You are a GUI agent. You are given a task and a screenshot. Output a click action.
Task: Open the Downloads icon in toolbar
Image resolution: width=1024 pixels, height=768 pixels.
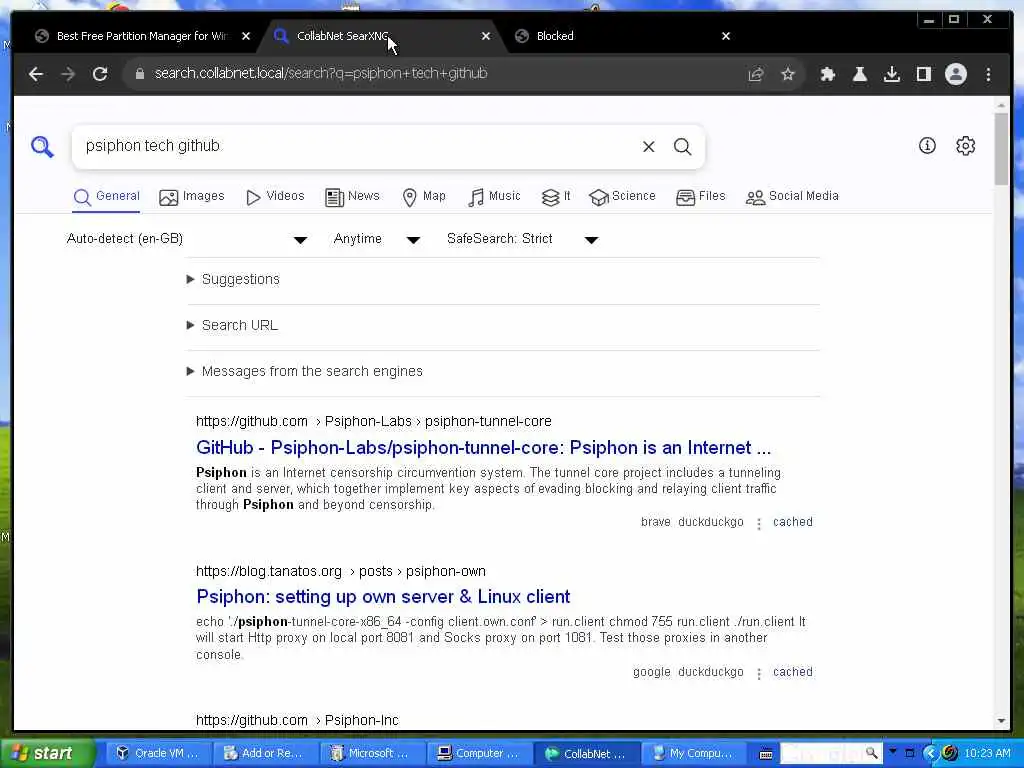click(891, 74)
